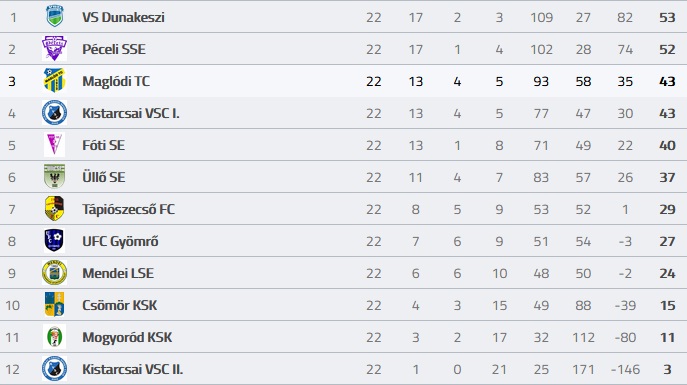Click the Kistarcsai VSC II. crest
687x385 pixels.
pos(54,368)
